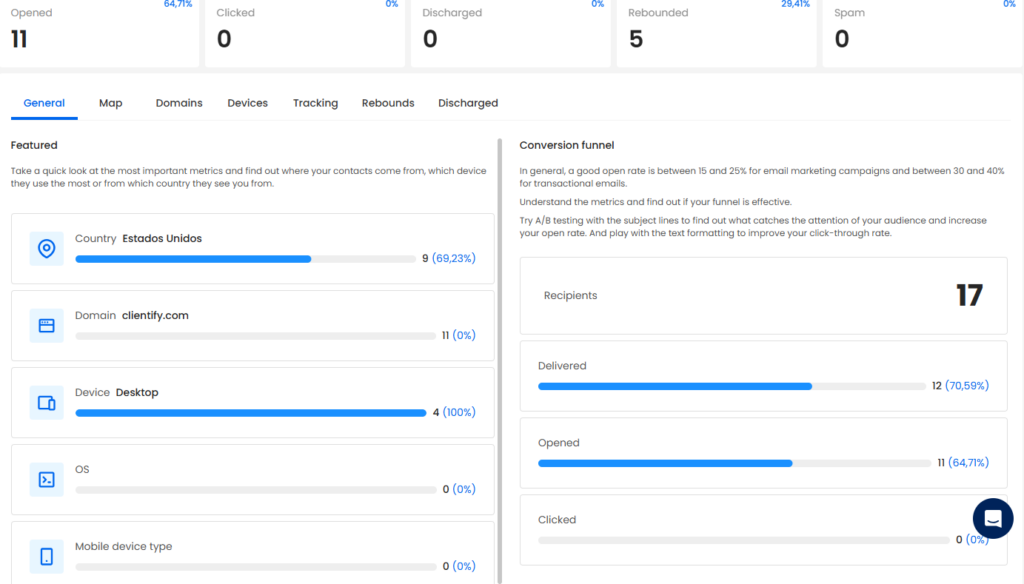The width and height of the screenshot is (1024, 584).
Task: Click the Mobile device type icon
Action: pos(46,557)
